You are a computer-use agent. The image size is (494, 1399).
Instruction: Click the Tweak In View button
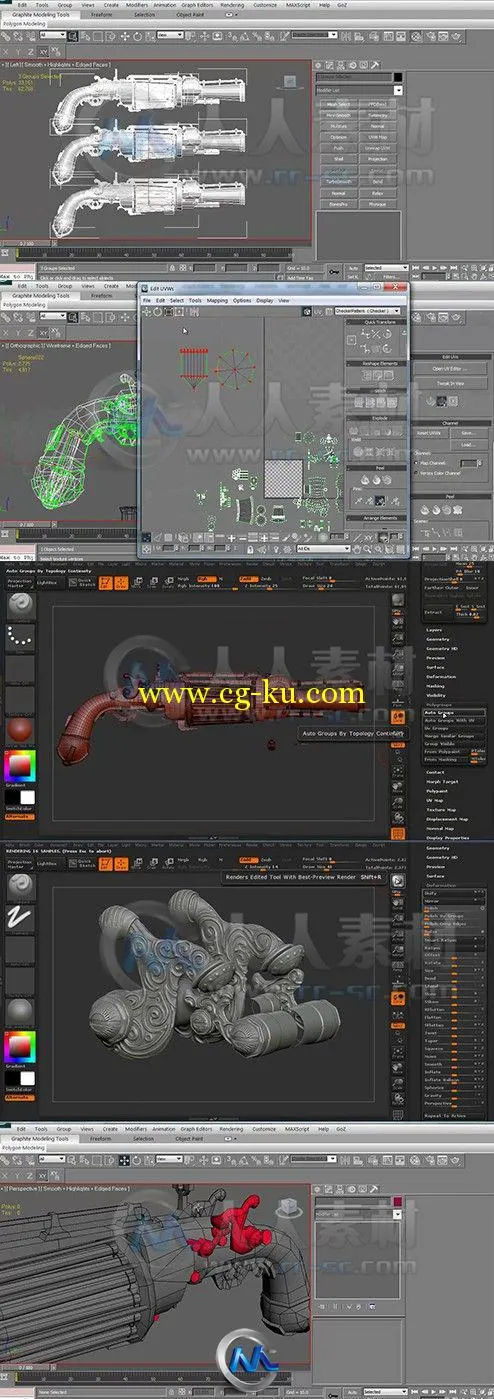point(449,384)
